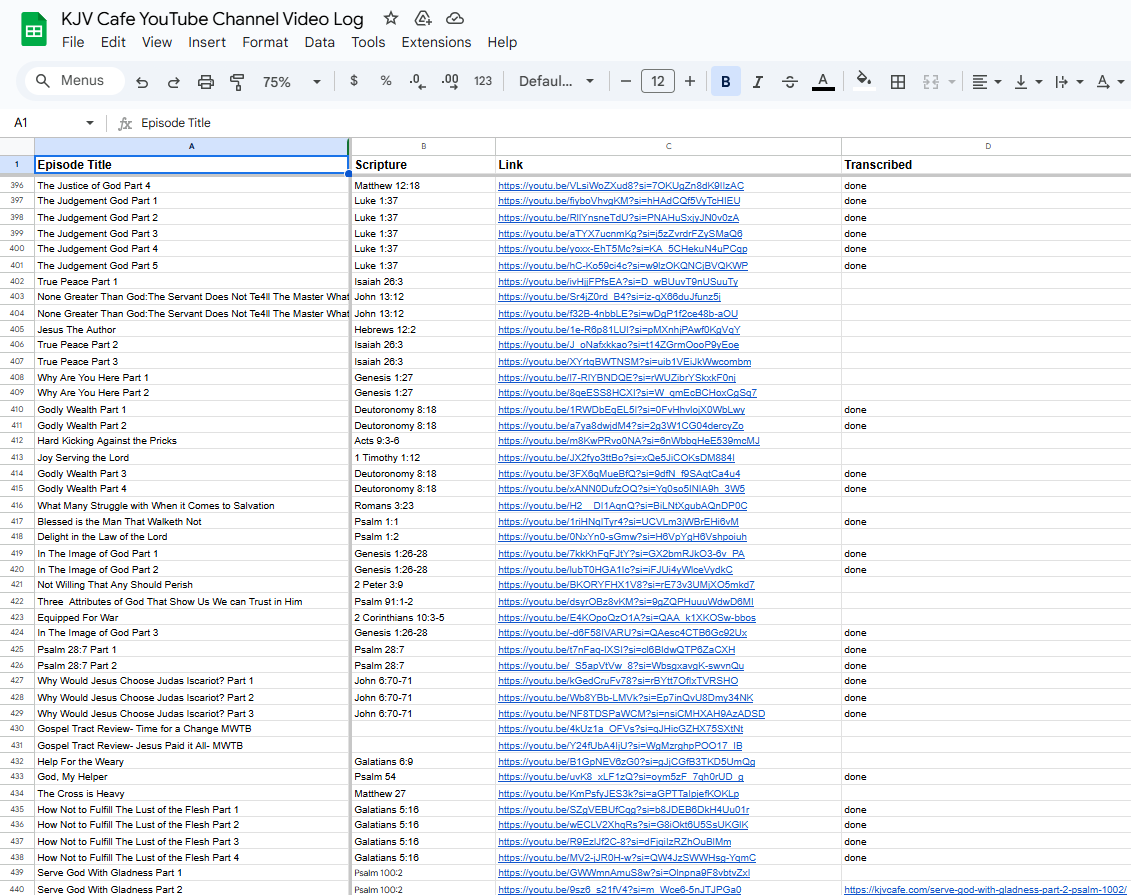Open the kjvcafe.com serve-god-with-gladness link
This screenshot has width=1131, height=895.
[985, 889]
